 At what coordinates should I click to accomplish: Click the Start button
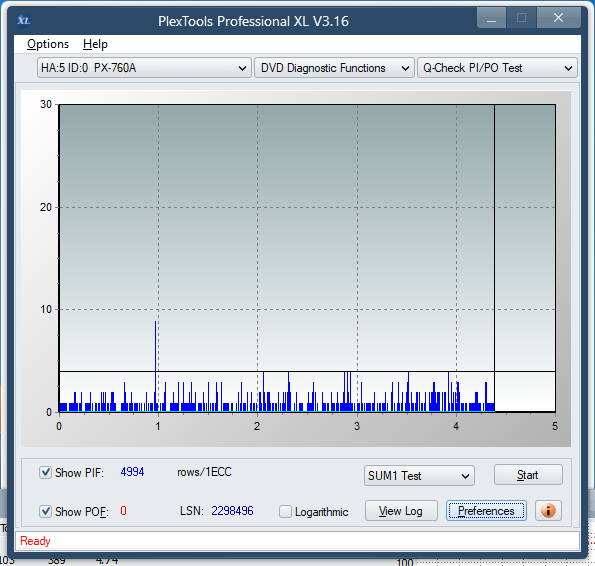point(528,475)
